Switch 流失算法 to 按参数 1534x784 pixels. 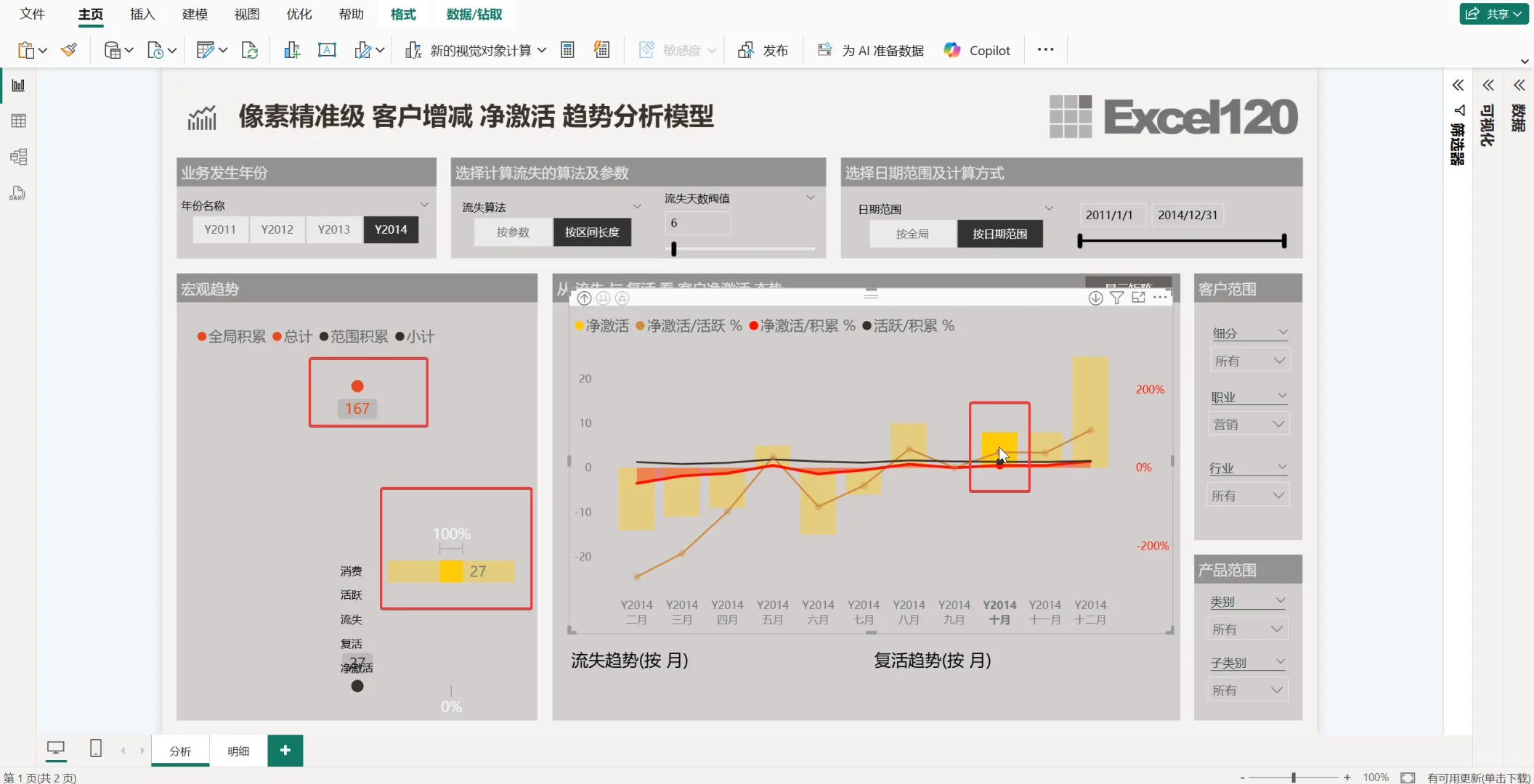coord(512,232)
